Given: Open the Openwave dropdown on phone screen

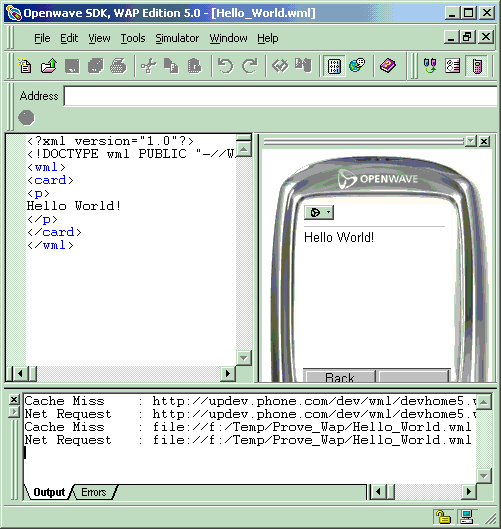Looking at the screenshot, I should (x=319, y=213).
